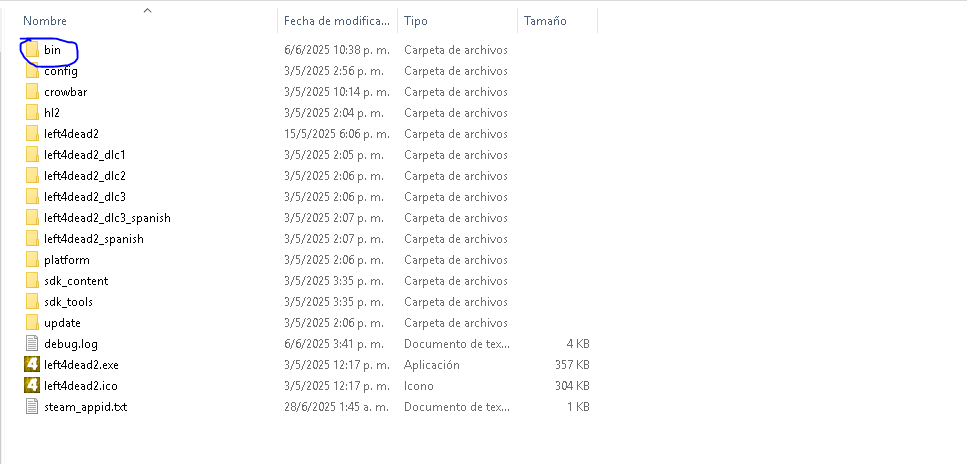Click the debug.log text file icon
This screenshot has width=977, height=464.
[31, 344]
